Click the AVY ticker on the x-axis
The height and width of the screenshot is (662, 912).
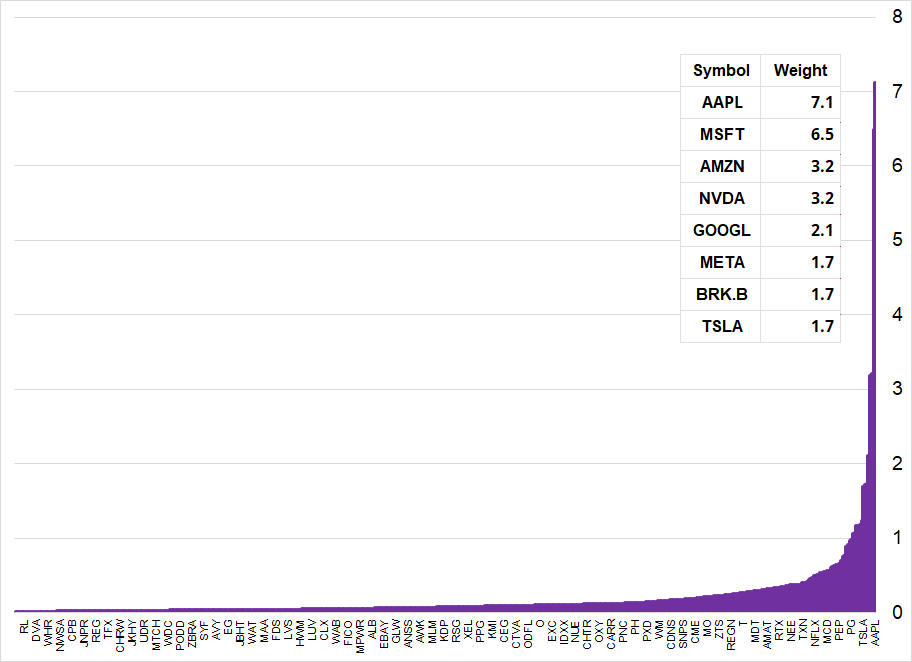216,630
